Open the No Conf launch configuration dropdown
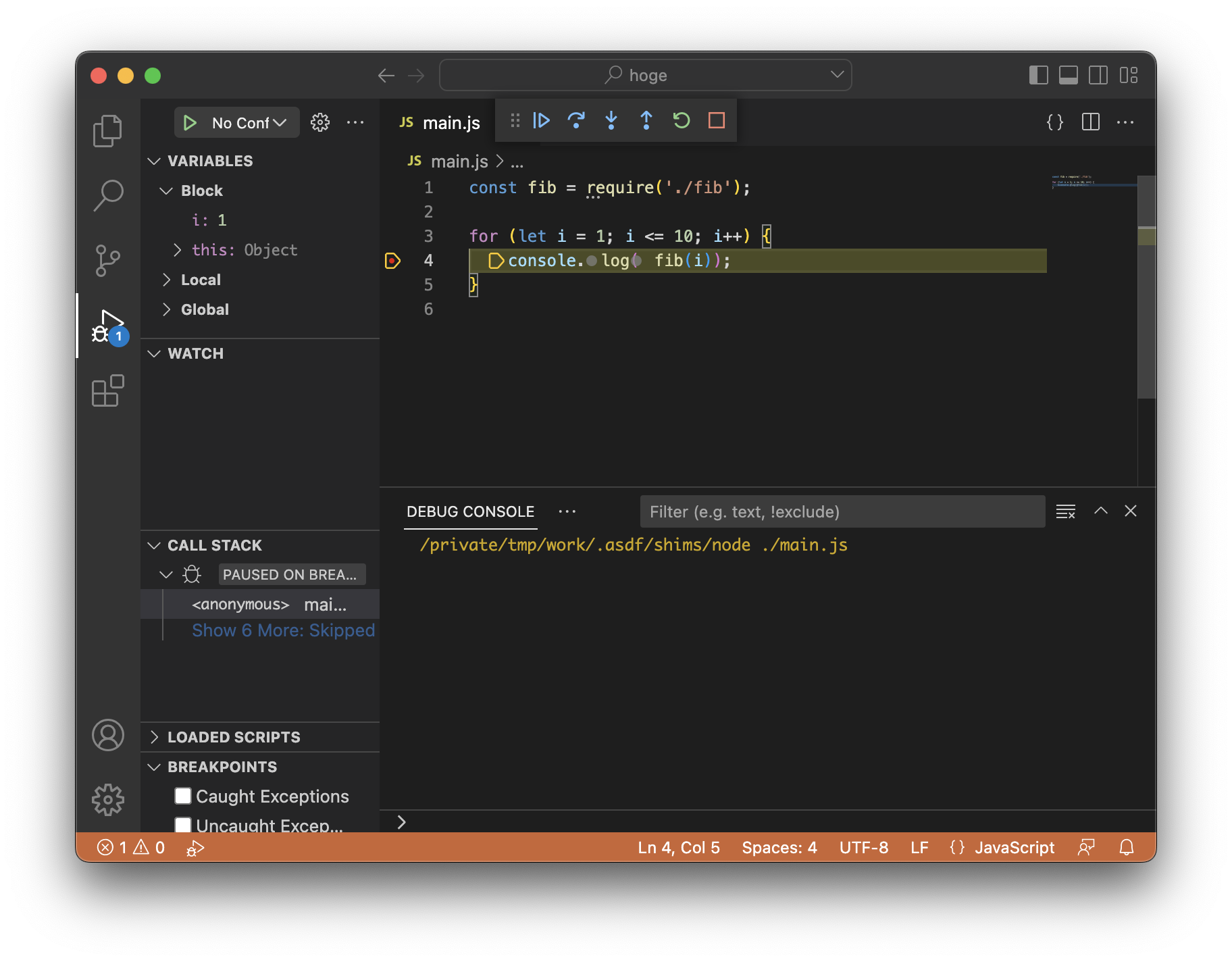The height and width of the screenshot is (962, 1232). click(x=247, y=123)
